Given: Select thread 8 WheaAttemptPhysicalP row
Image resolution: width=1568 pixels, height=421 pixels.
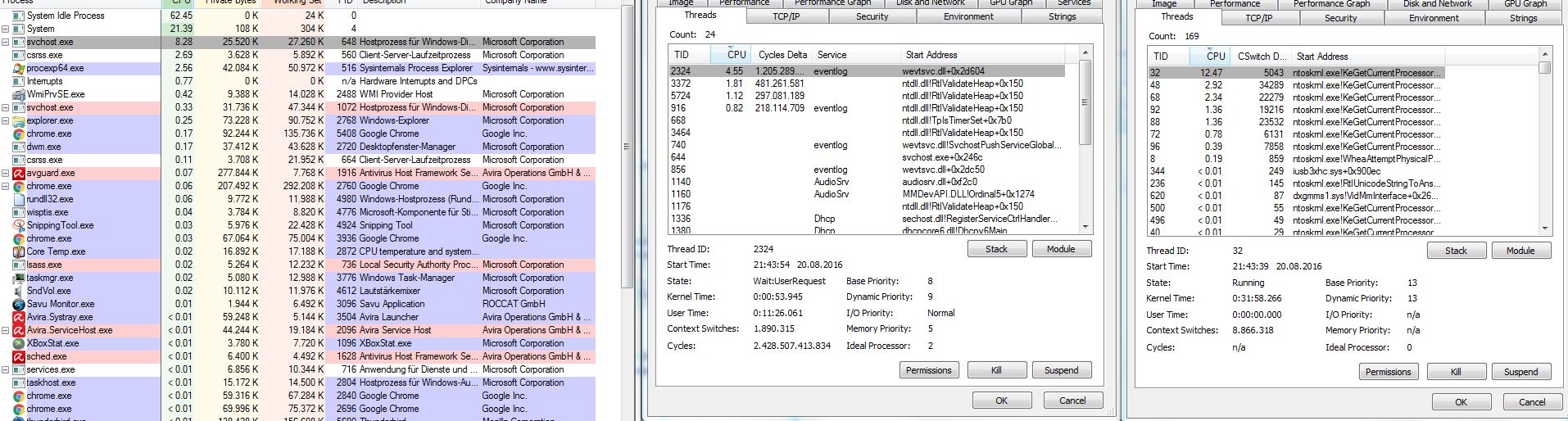Looking at the screenshot, I should [x=1294, y=159].
